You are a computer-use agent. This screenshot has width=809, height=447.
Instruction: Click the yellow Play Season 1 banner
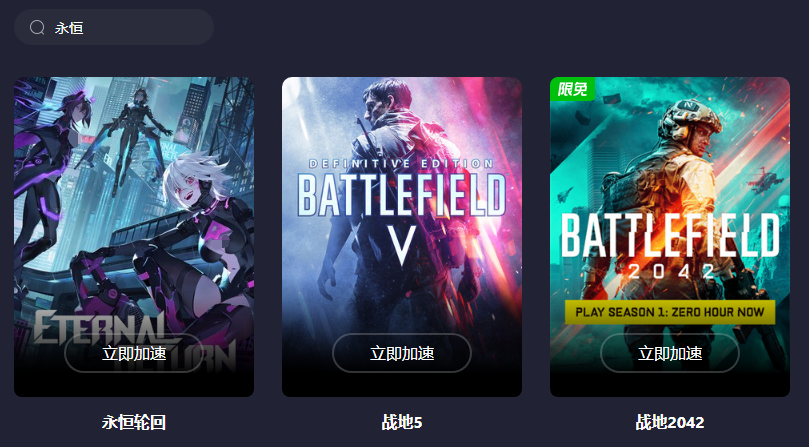click(670, 312)
